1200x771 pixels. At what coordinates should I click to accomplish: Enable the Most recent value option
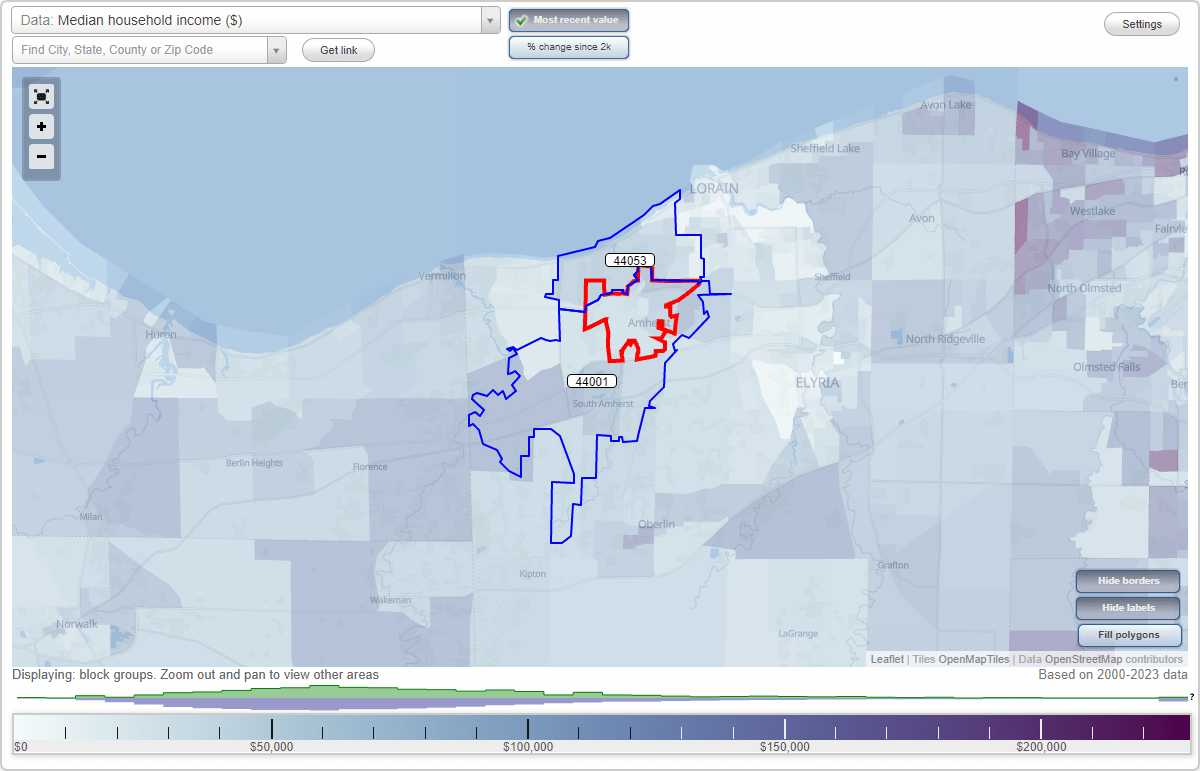click(x=569, y=20)
